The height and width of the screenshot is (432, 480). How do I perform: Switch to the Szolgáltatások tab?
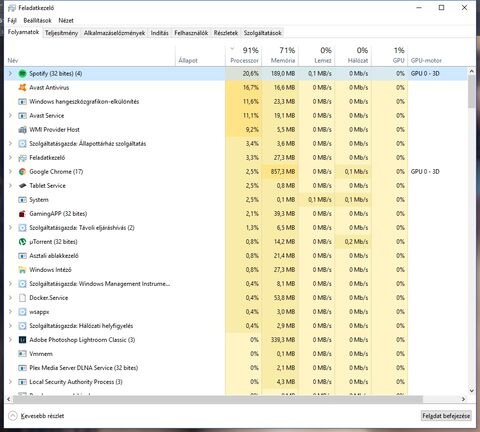point(262,33)
